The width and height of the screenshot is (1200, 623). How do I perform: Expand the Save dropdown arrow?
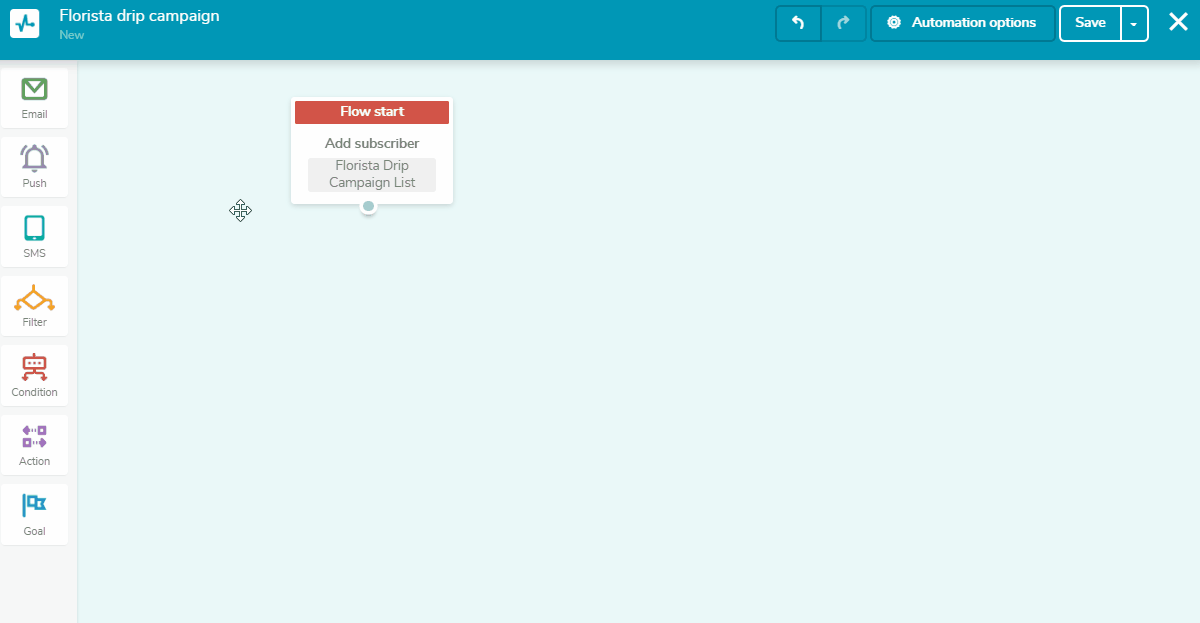pos(1134,23)
